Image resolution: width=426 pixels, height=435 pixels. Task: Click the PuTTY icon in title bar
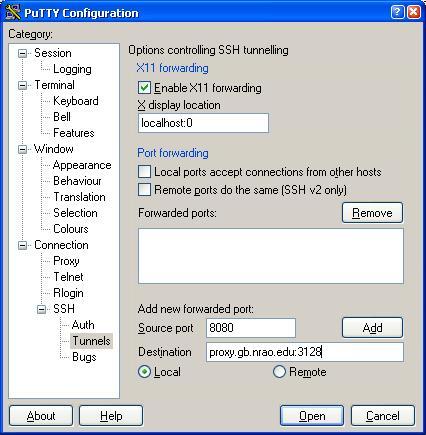pyautogui.click(x=13, y=12)
